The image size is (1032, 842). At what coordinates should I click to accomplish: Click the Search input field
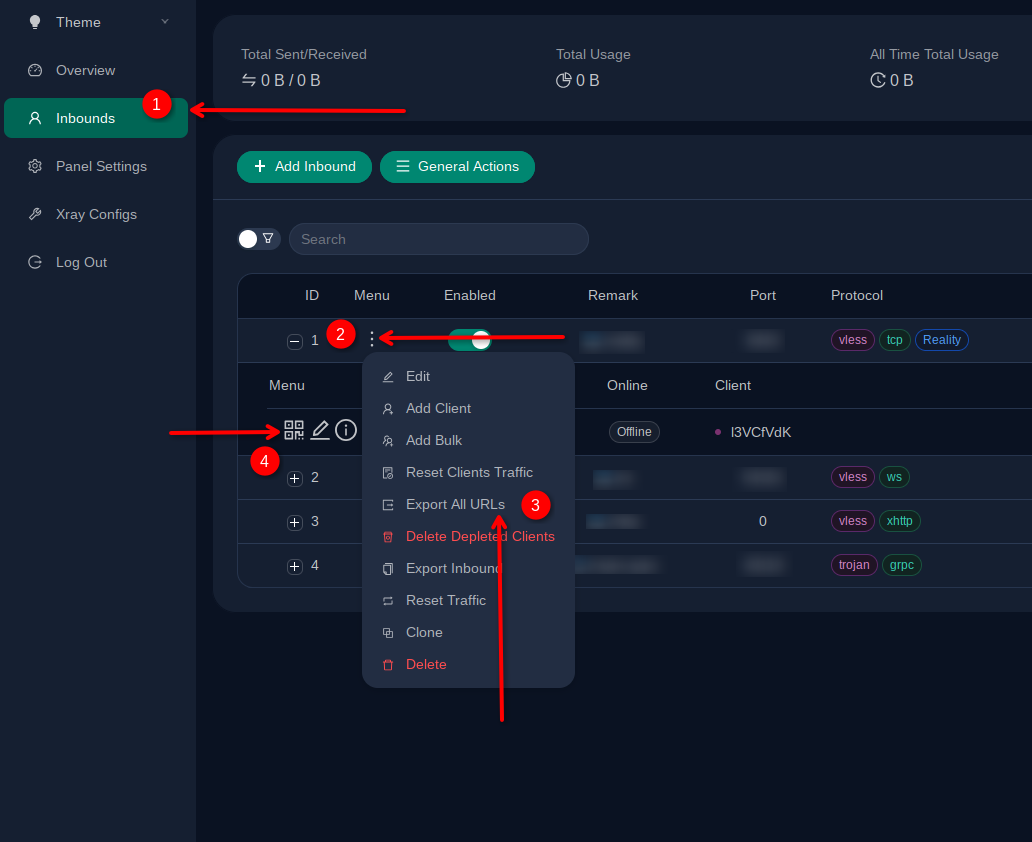coord(438,239)
